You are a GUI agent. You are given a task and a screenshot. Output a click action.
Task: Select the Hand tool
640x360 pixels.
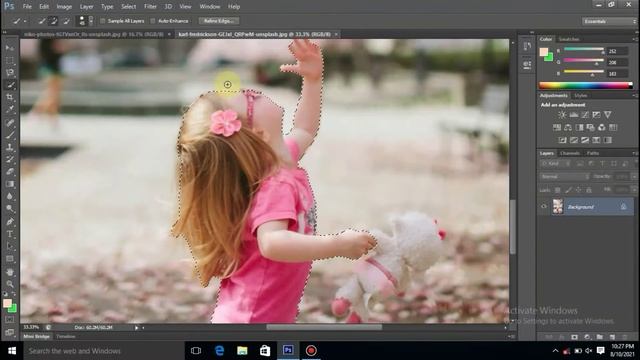point(10,272)
